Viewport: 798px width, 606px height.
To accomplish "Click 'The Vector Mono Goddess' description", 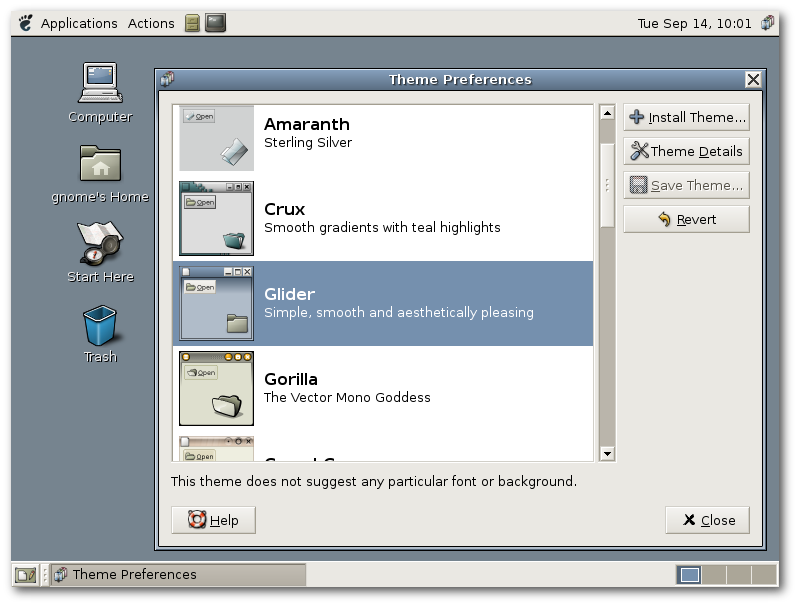I will [347, 397].
